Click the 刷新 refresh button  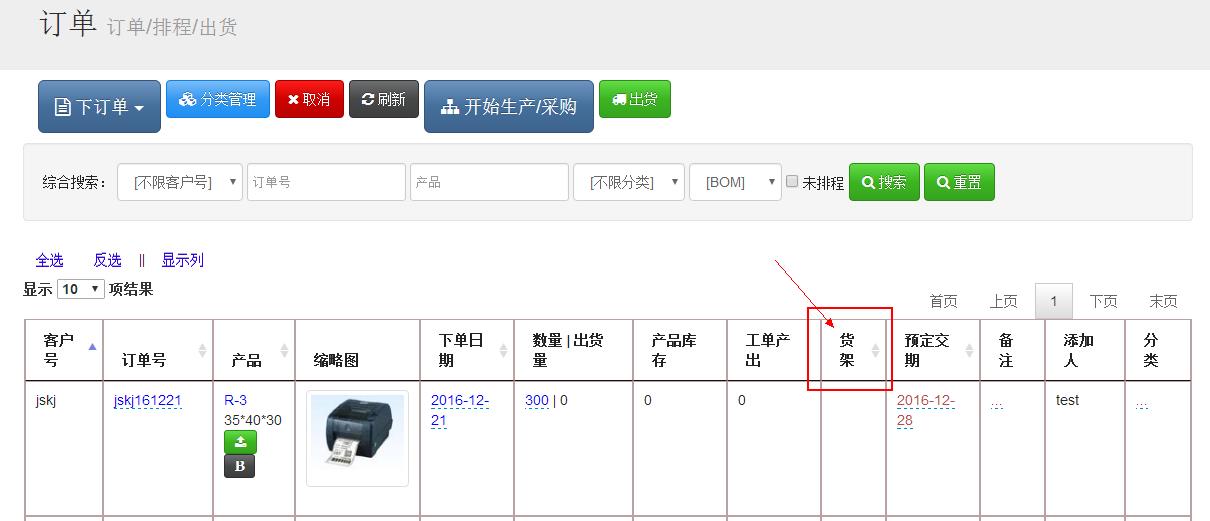(383, 99)
